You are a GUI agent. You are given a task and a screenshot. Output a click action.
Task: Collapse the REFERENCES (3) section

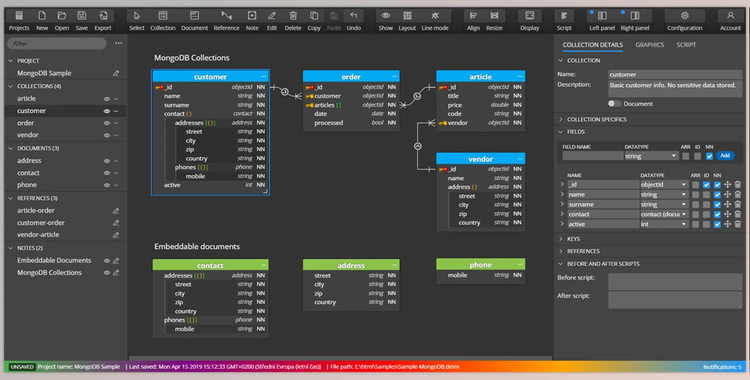tap(11, 198)
